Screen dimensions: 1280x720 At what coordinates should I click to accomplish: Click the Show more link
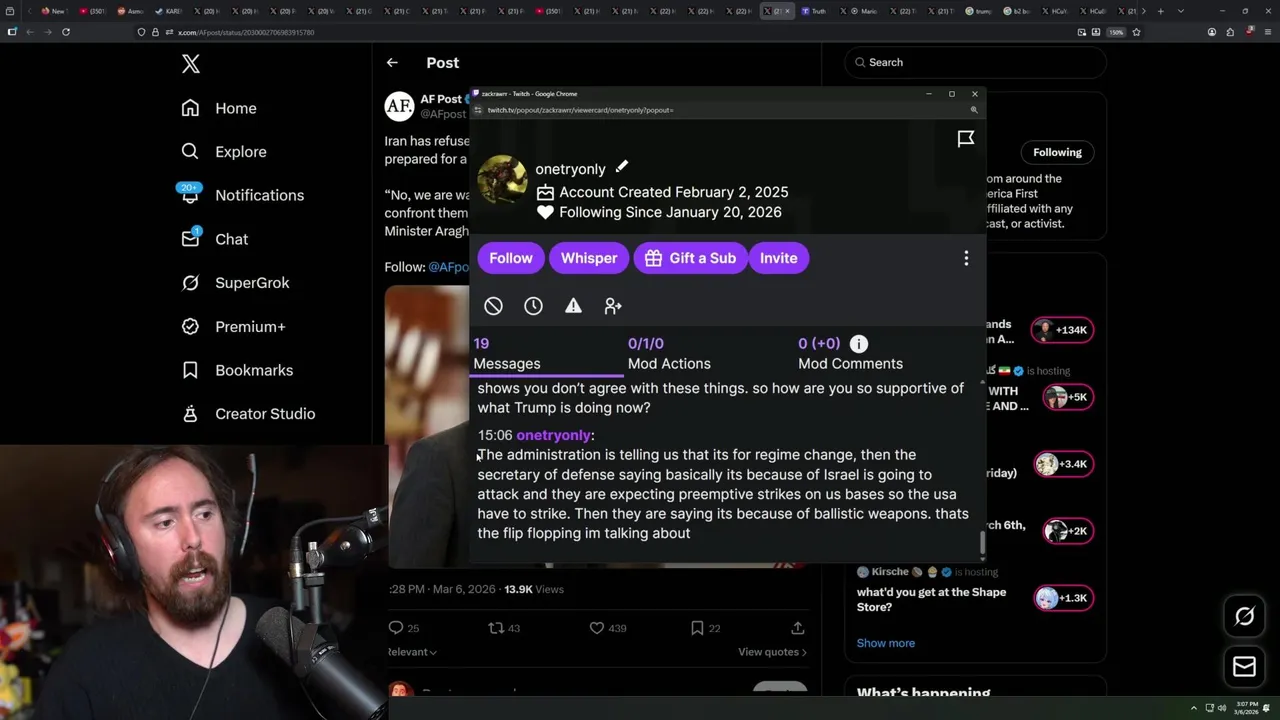tap(885, 643)
